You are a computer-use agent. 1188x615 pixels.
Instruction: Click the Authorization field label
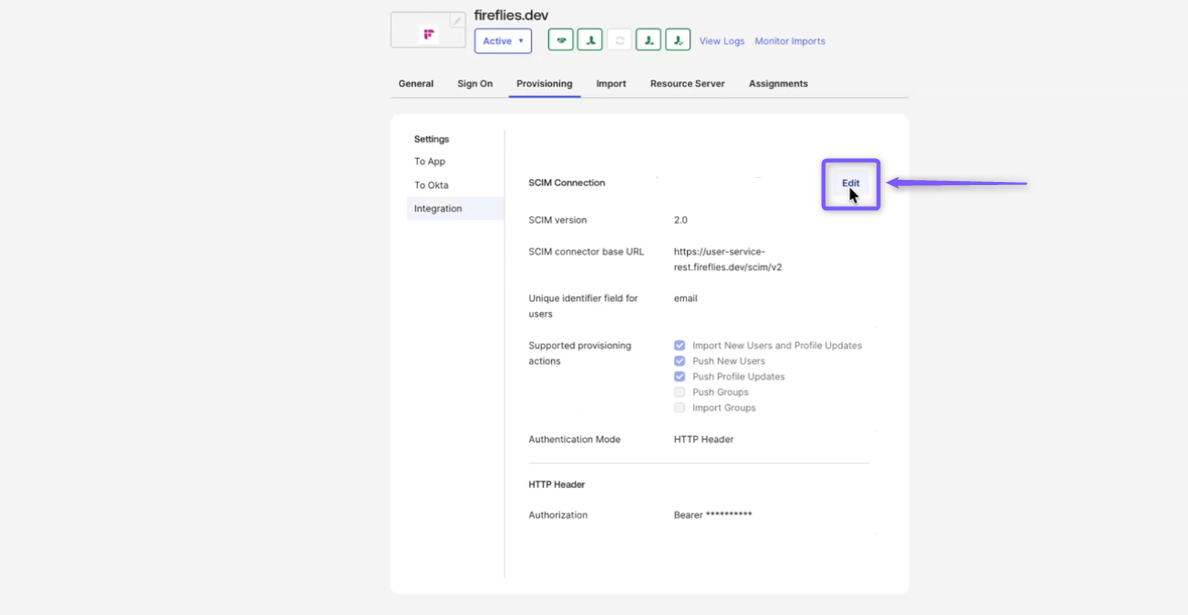point(558,515)
